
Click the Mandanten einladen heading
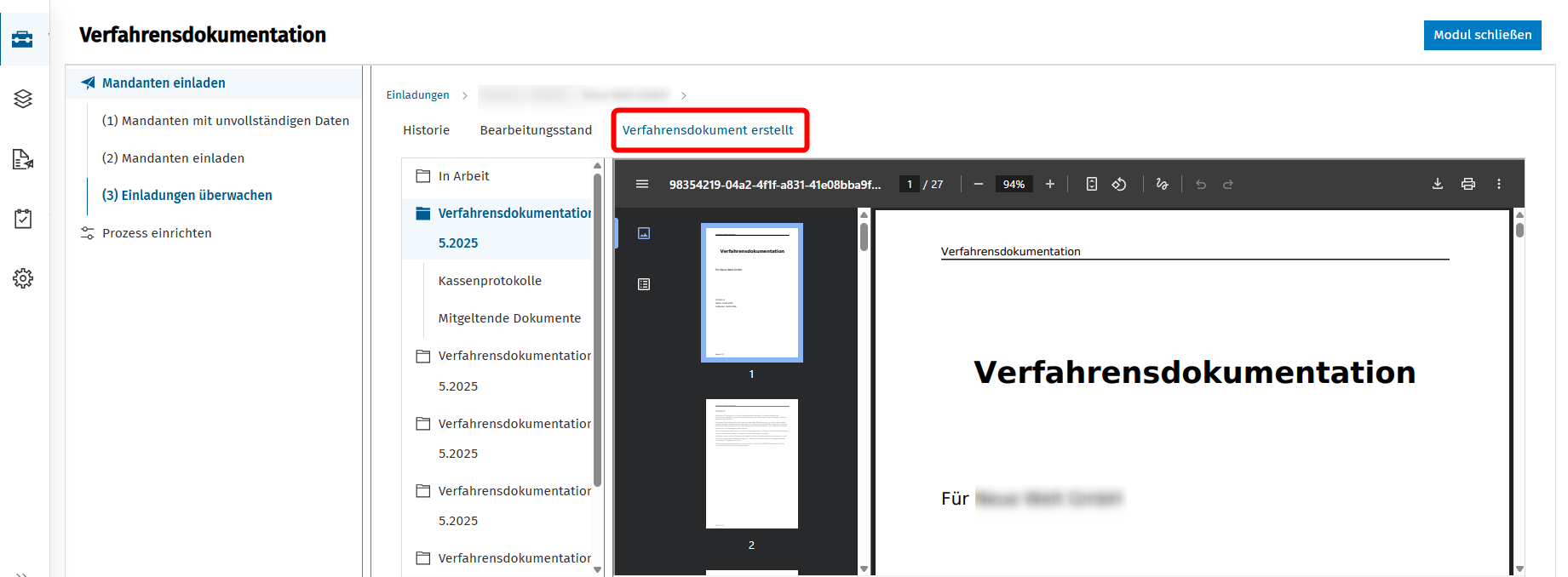(x=164, y=83)
